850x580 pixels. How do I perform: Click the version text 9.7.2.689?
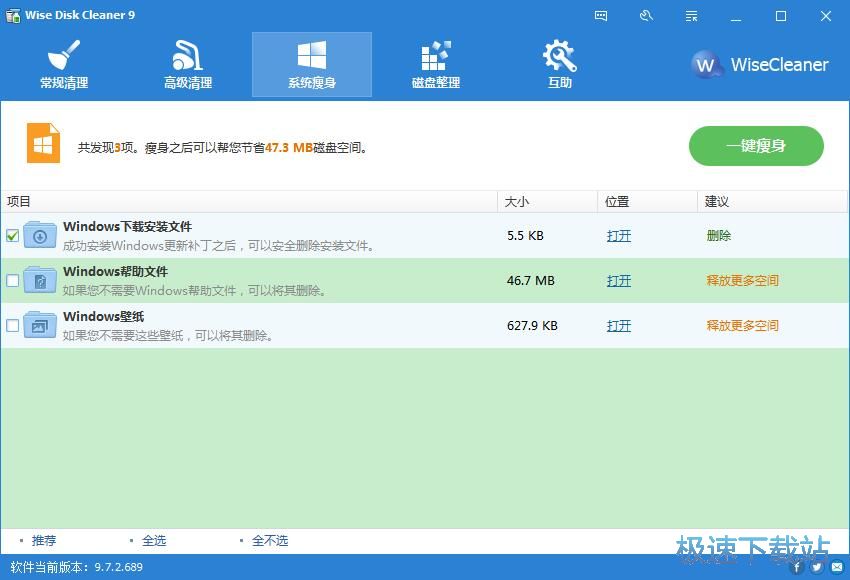coord(119,568)
